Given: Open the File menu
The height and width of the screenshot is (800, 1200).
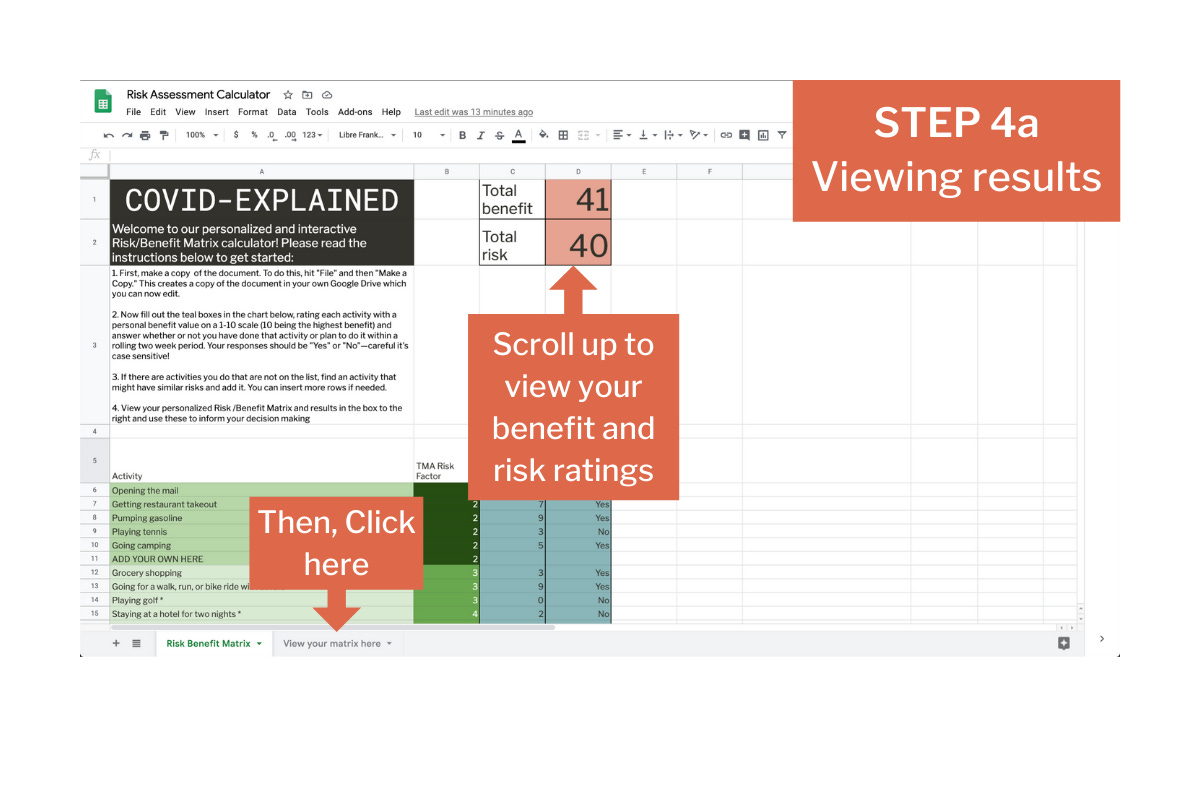Looking at the screenshot, I should tap(134, 112).
